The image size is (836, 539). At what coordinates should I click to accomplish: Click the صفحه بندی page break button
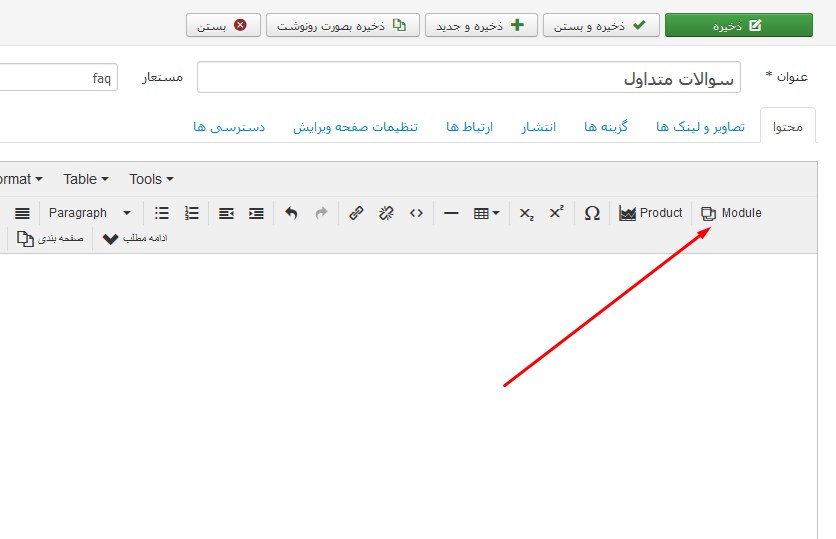click(50, 238)
